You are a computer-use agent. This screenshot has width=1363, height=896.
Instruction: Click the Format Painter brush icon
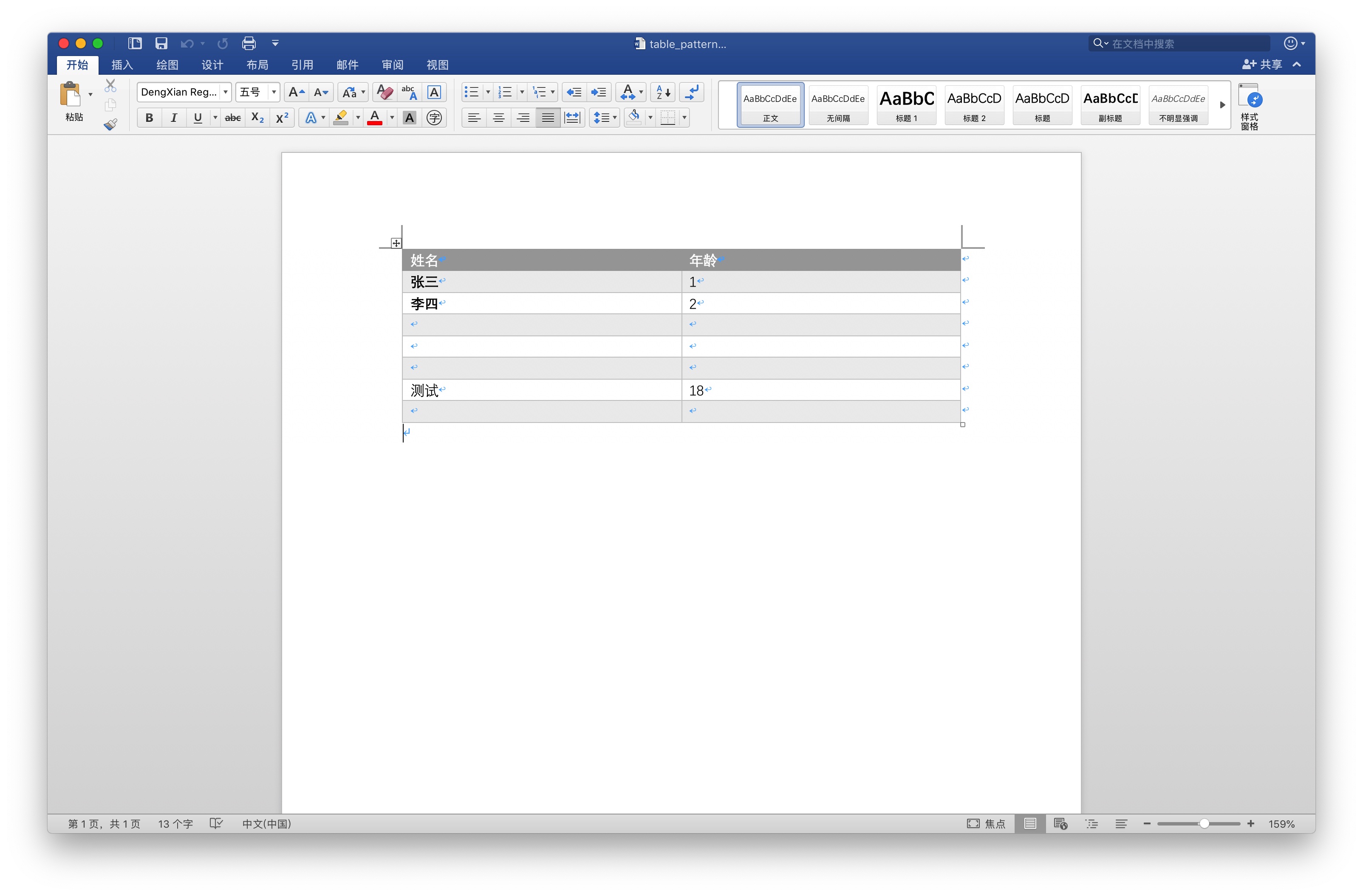(x=110, y=124)
